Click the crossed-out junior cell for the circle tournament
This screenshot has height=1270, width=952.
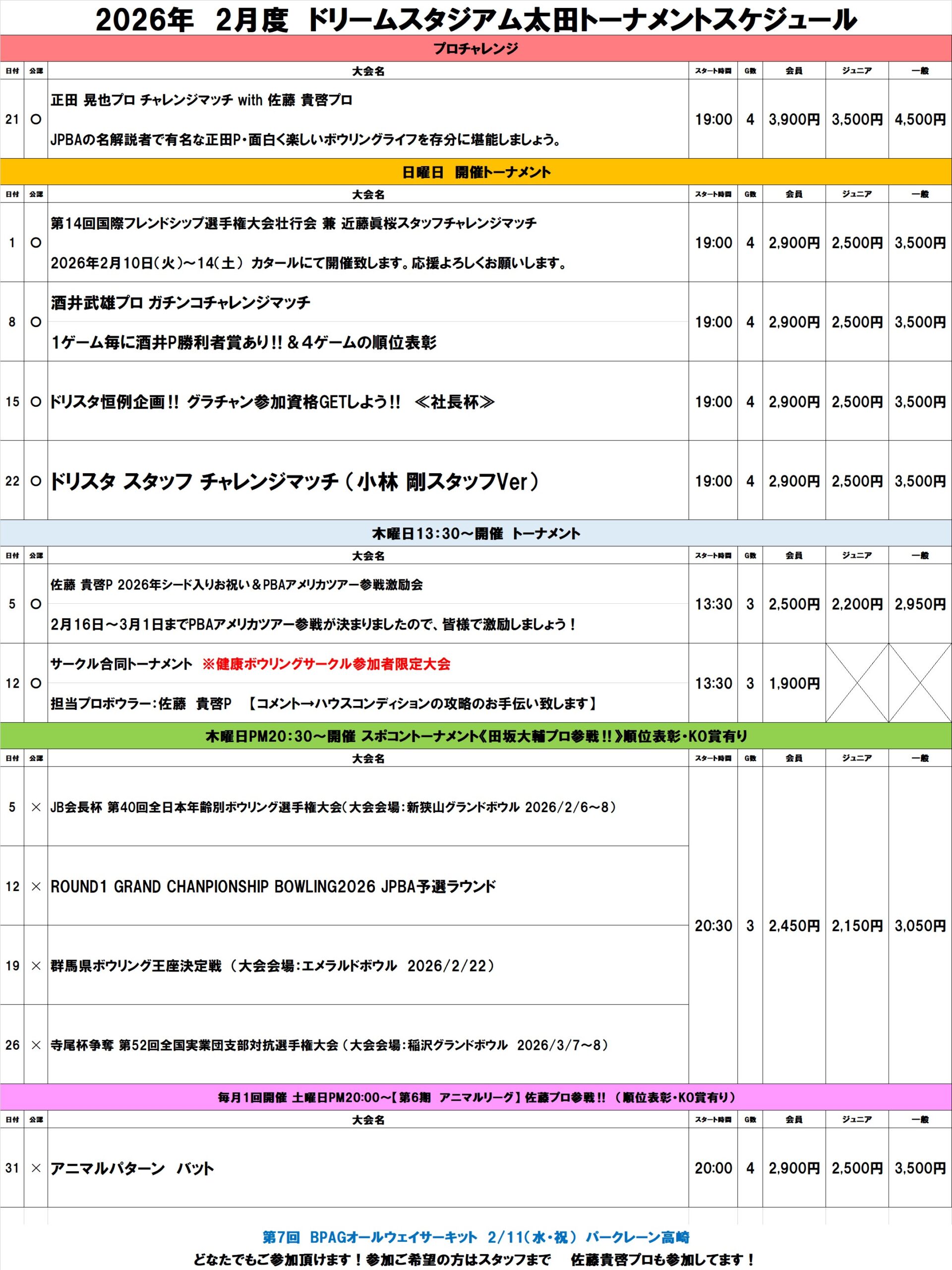click(857, 683)
